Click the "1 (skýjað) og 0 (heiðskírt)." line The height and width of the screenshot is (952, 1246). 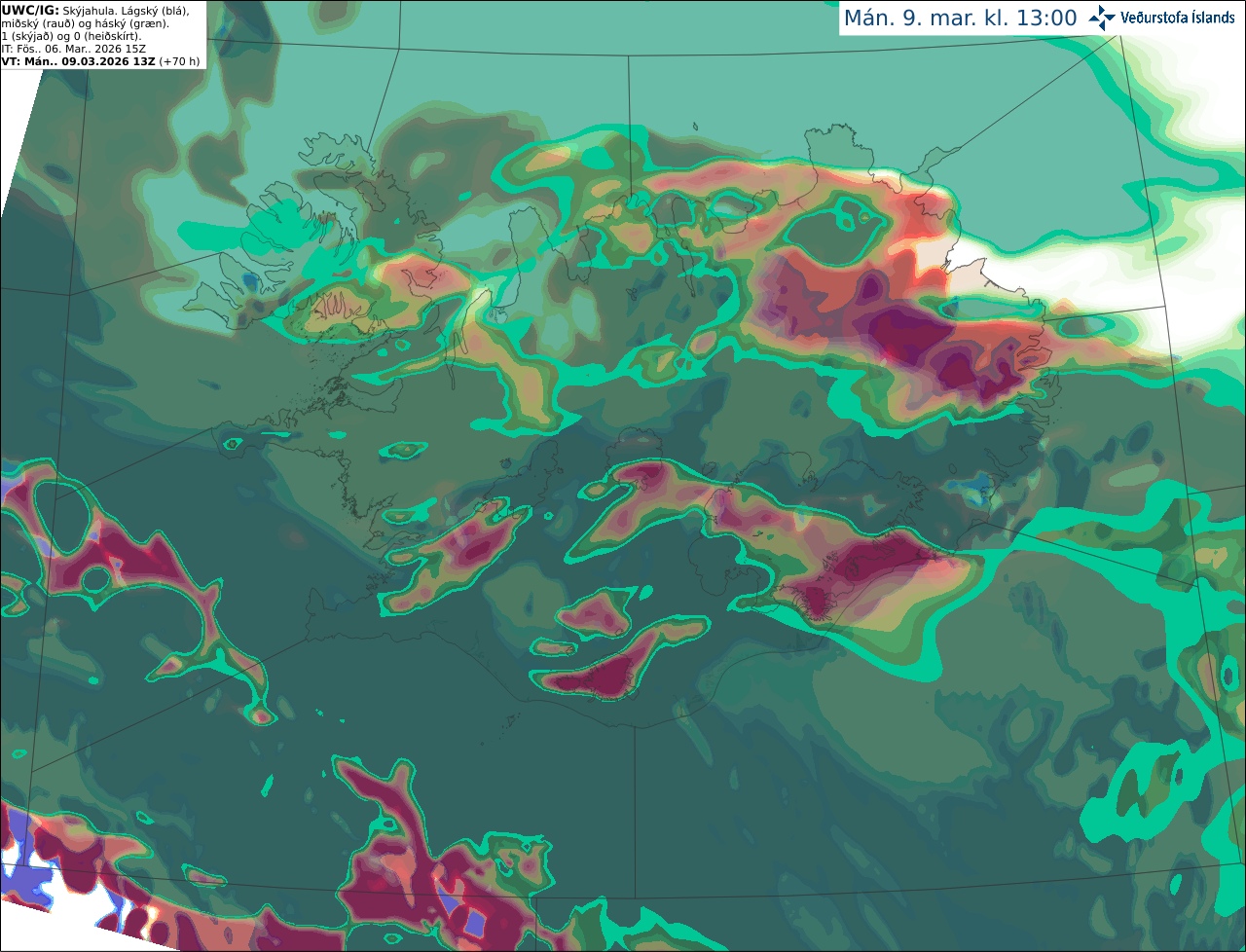[x=71, y=36]
